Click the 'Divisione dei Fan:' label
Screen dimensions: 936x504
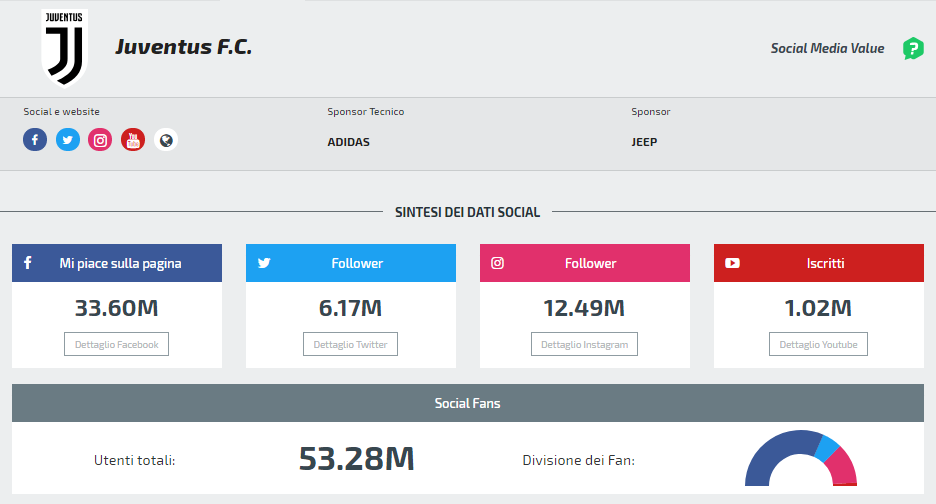pos(578,460)
